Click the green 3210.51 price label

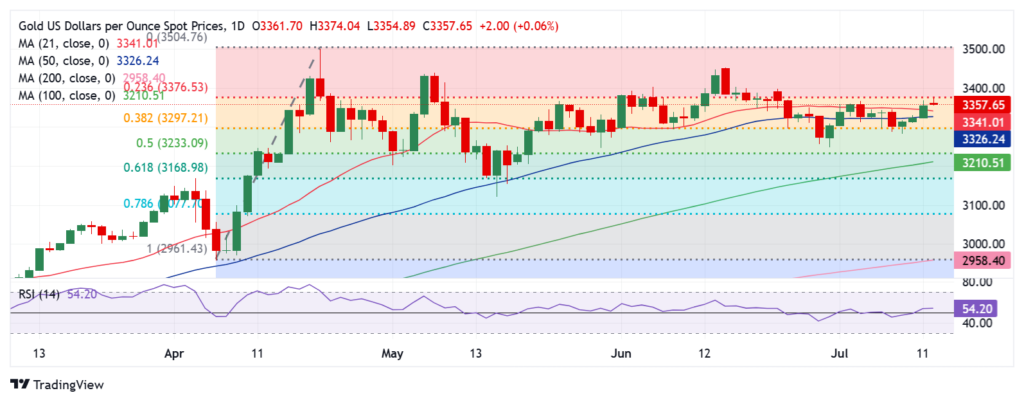coord(991,160)
